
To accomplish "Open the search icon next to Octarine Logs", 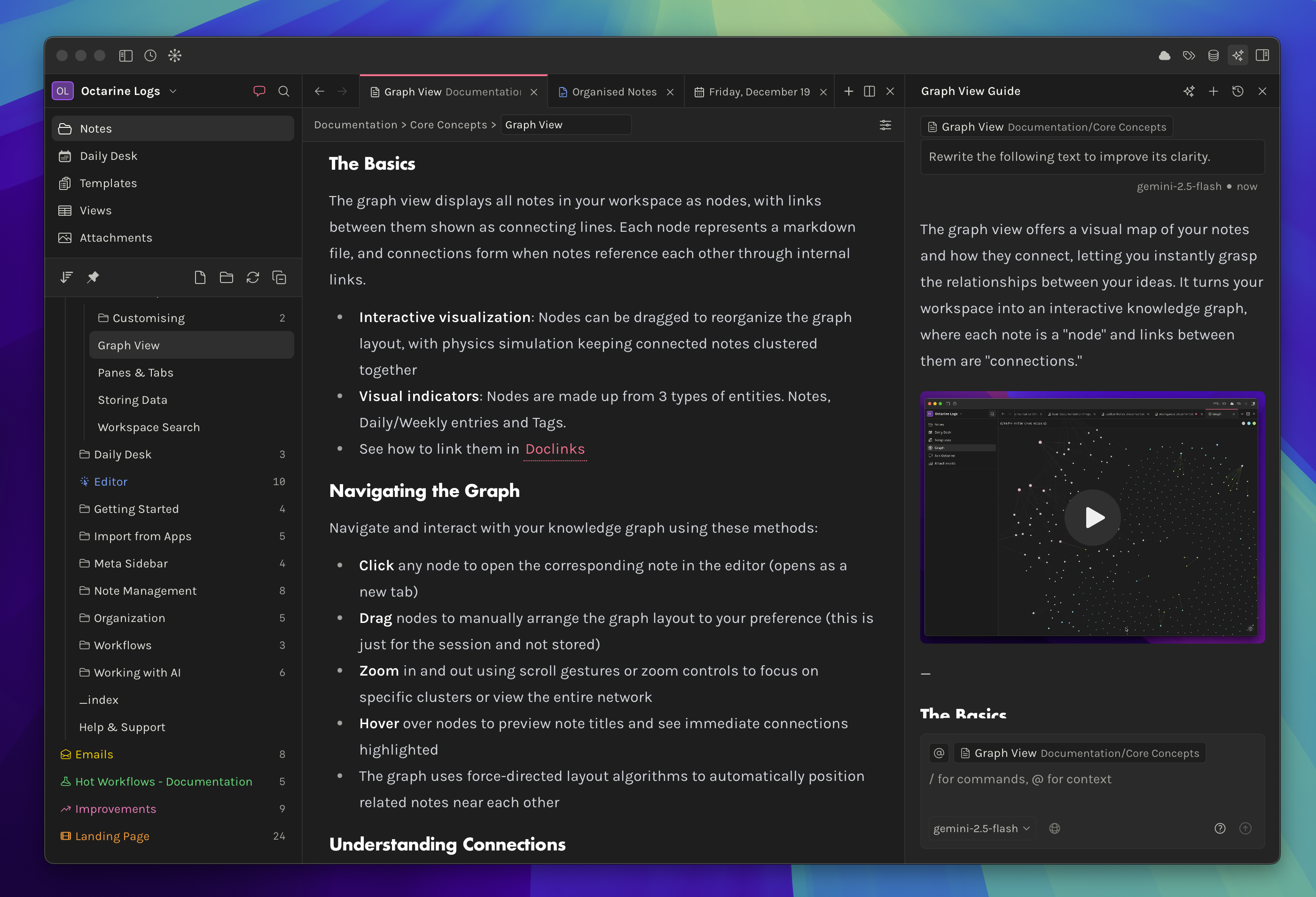I will [284, 91].
